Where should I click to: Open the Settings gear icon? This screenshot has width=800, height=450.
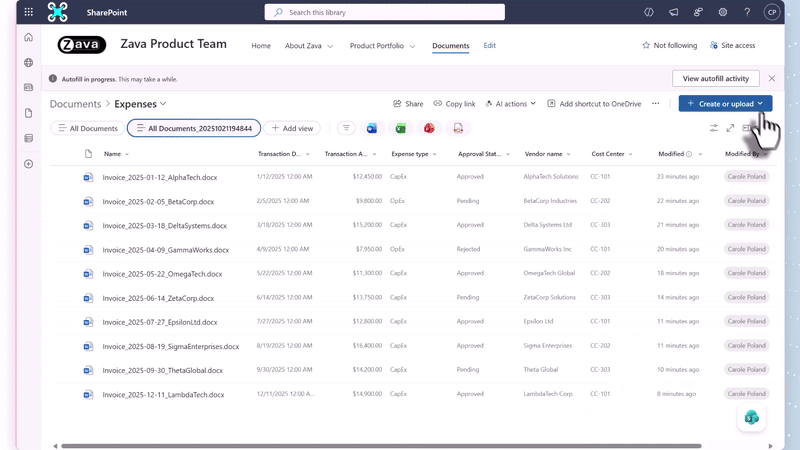click(722, 12)
